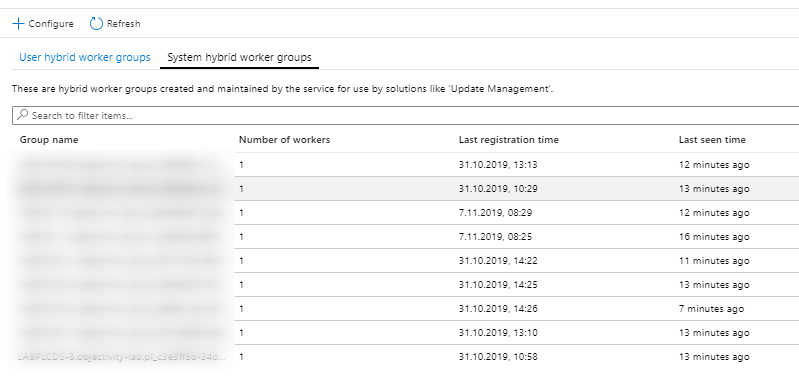Open the LABPLCDS-8.objectivity-lab.pl group row
799x376 pixels.
pyautogui.click(x=121, y=357)
